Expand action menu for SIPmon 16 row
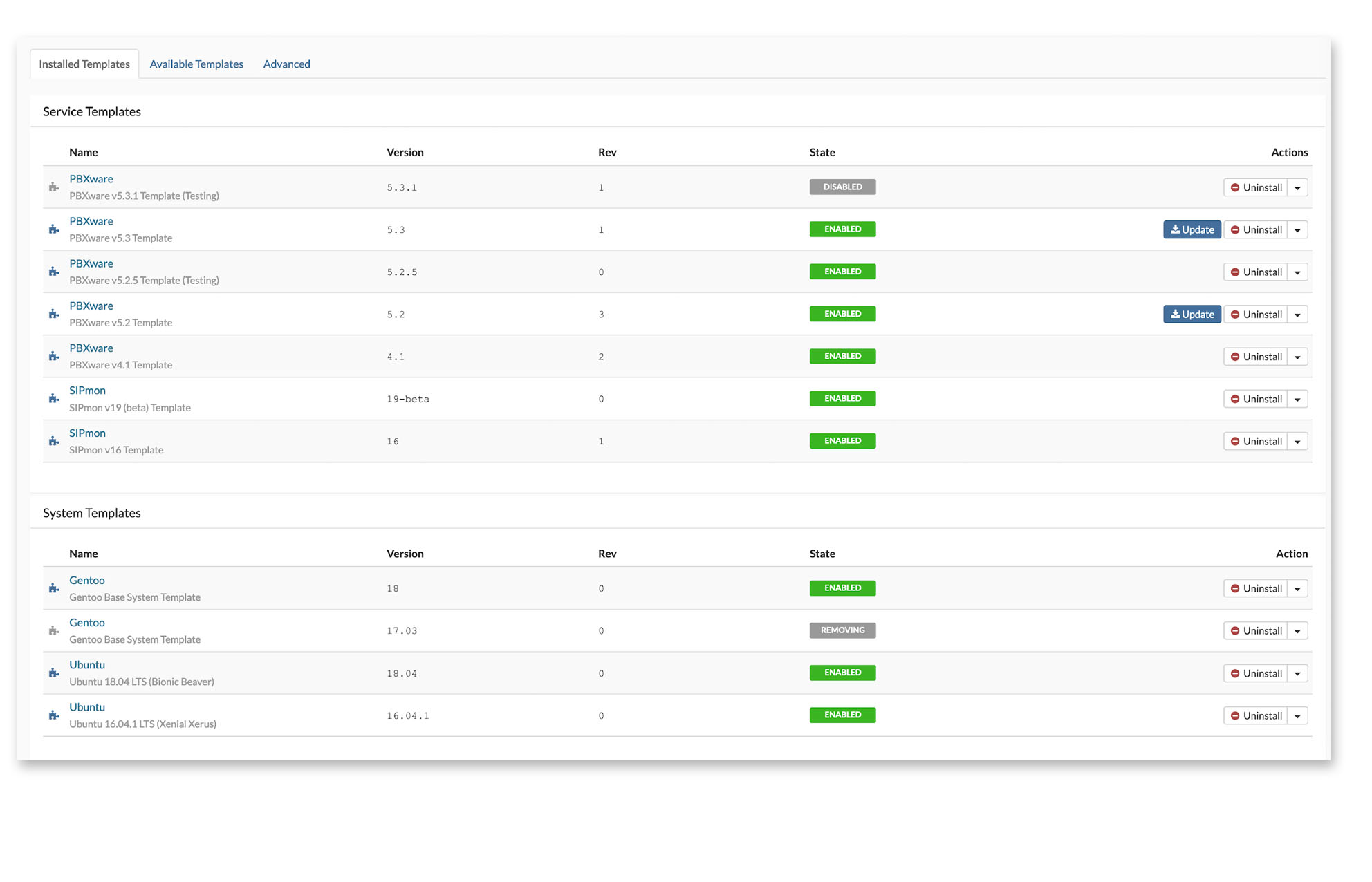This screenshot has height=882, width=1372. (x=1297, y=442)
